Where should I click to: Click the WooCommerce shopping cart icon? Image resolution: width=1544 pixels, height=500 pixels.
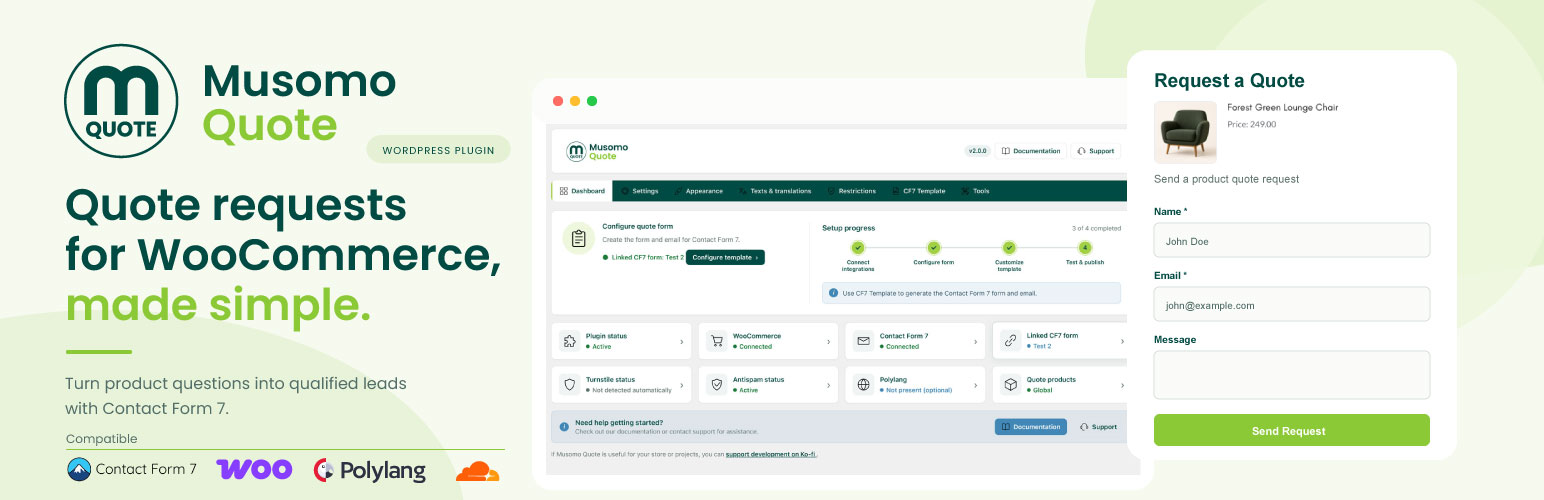click(716, 341)
